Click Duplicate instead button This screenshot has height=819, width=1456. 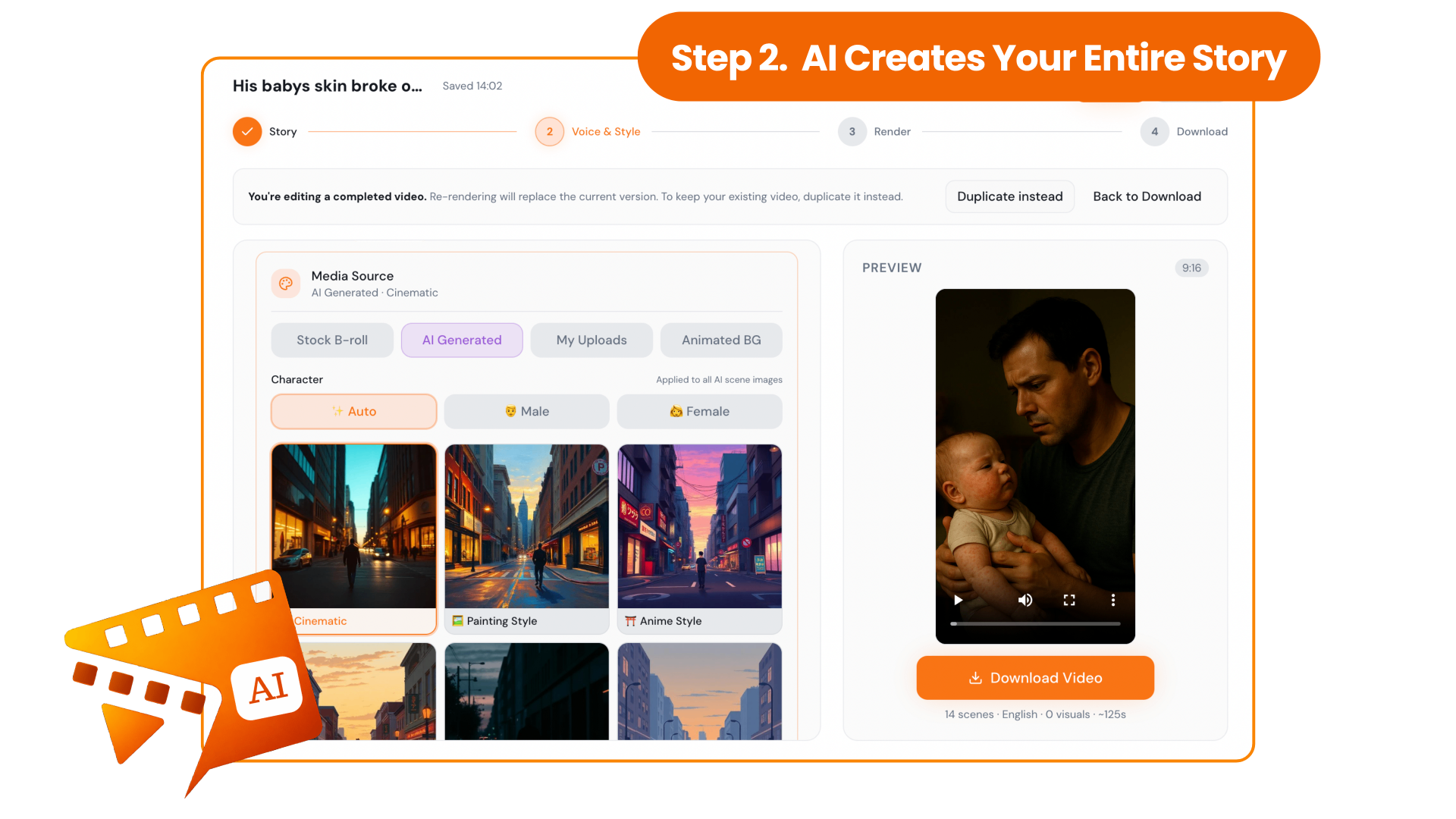1009,196
